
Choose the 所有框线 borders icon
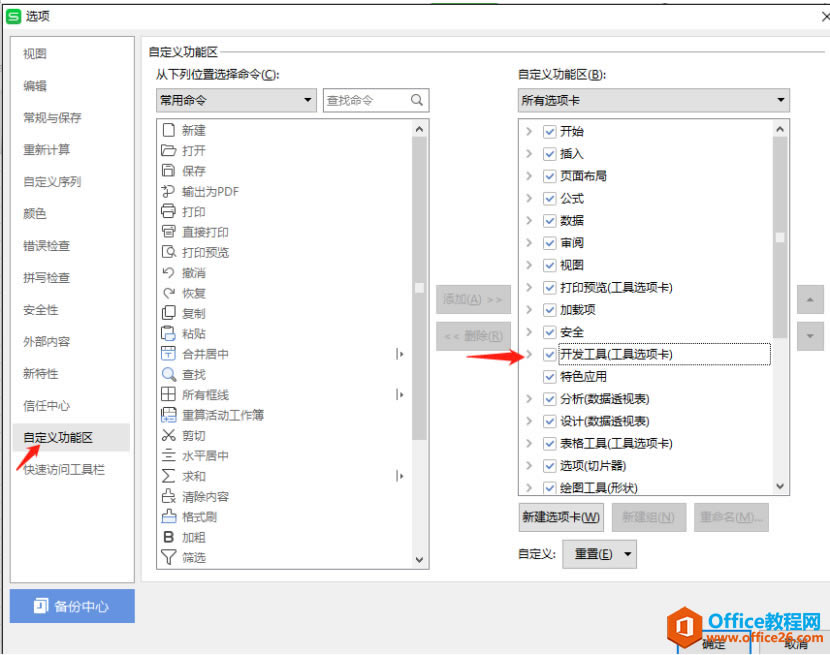click(x=168, y=394)
